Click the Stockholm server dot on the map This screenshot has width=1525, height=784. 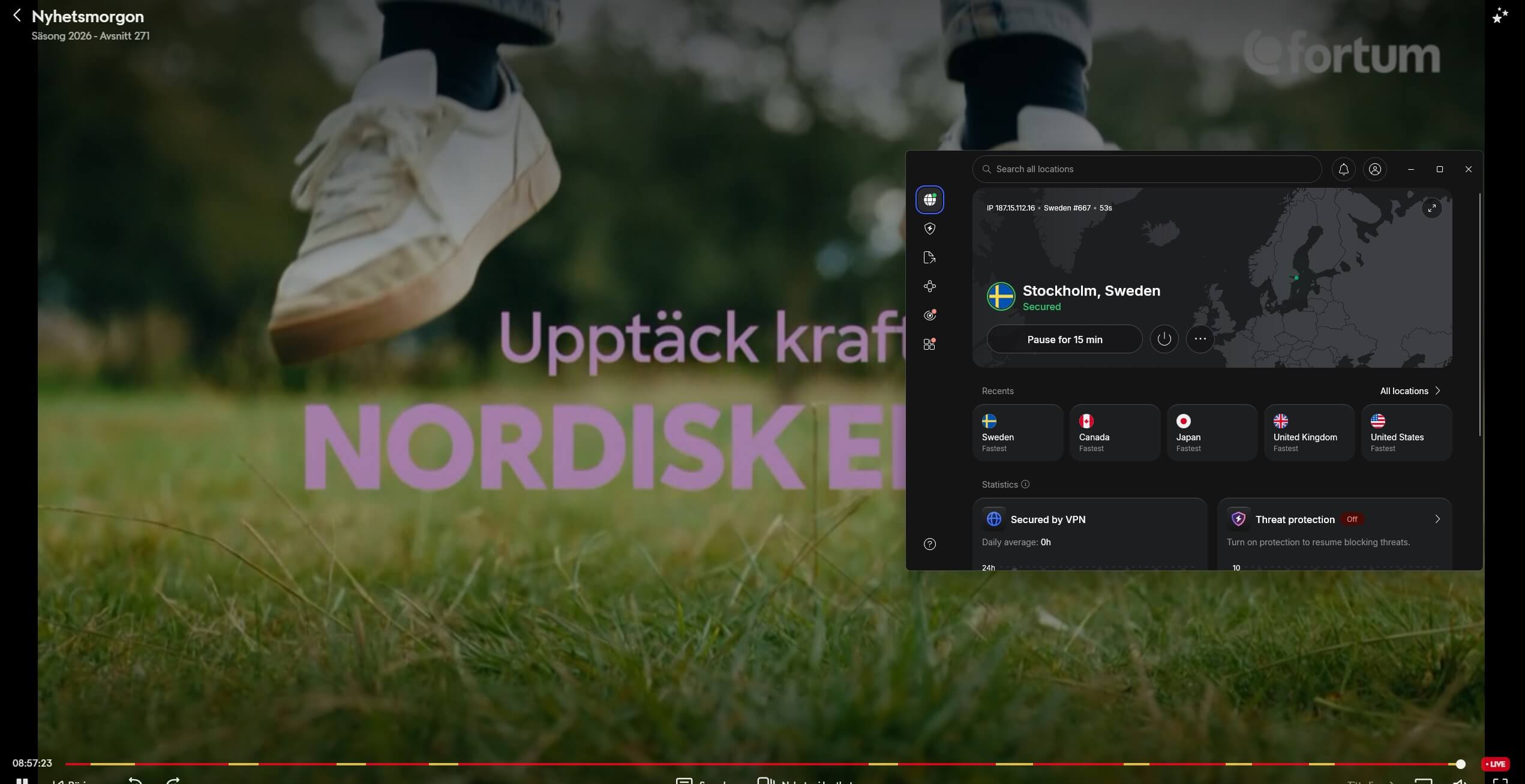click(1296, 278)
